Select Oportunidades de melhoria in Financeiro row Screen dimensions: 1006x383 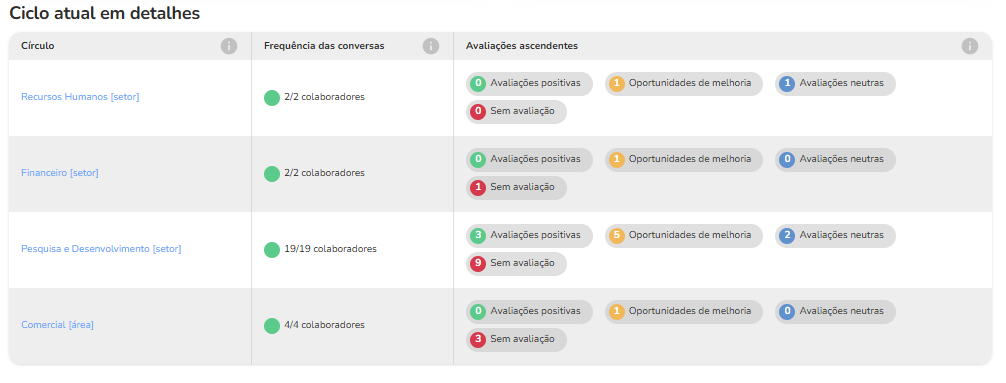(684, 159)
